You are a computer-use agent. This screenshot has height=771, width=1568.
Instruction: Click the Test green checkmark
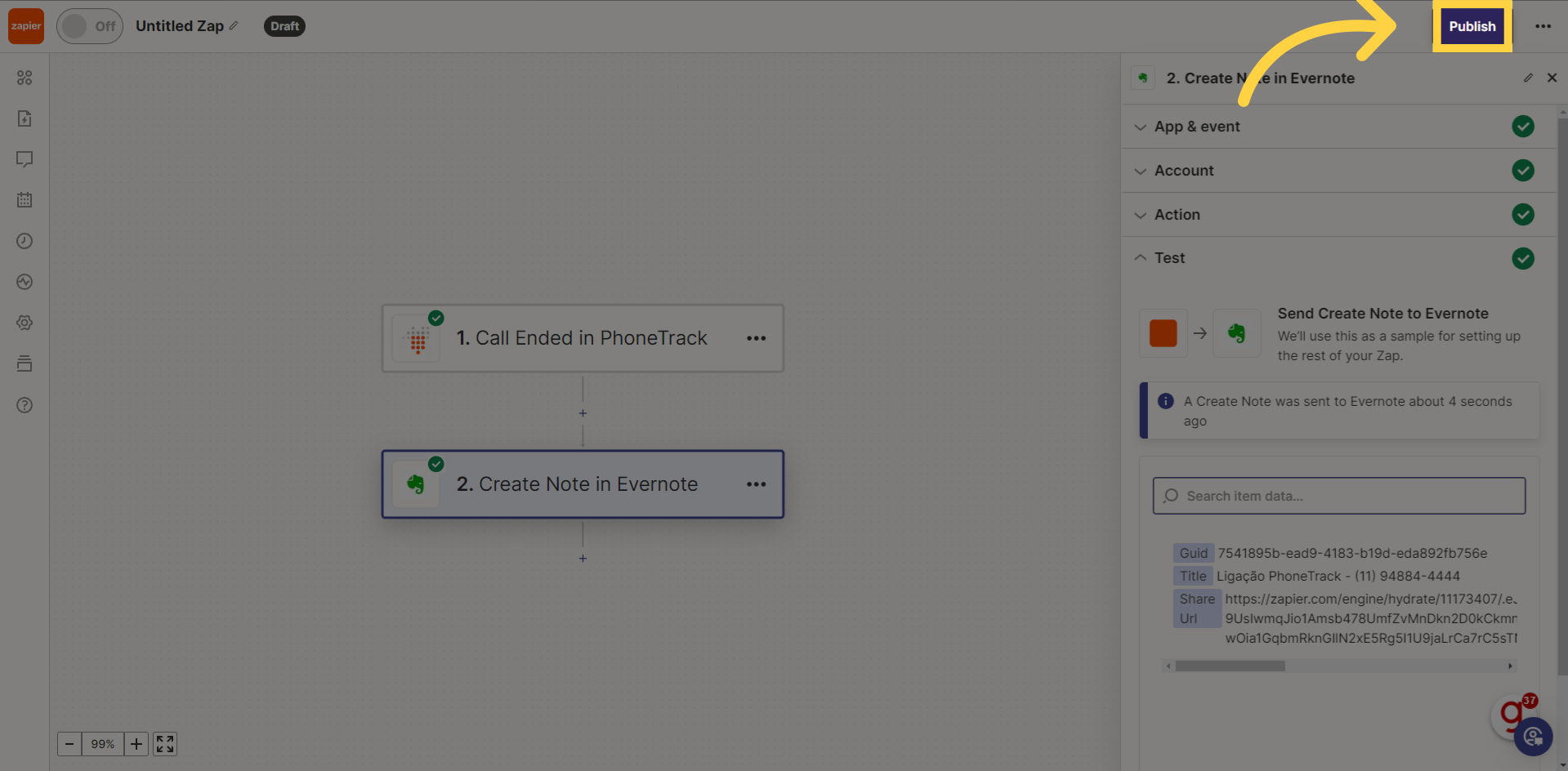pyautogui.click(x=1523, y=259)
